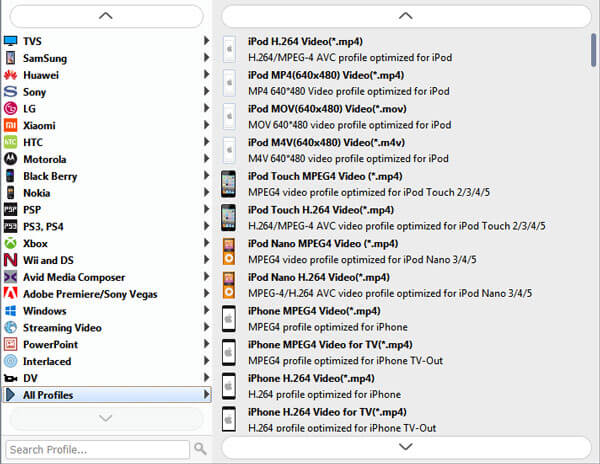
Task: Click the HTC green logo icon
Action: [10, 142]
